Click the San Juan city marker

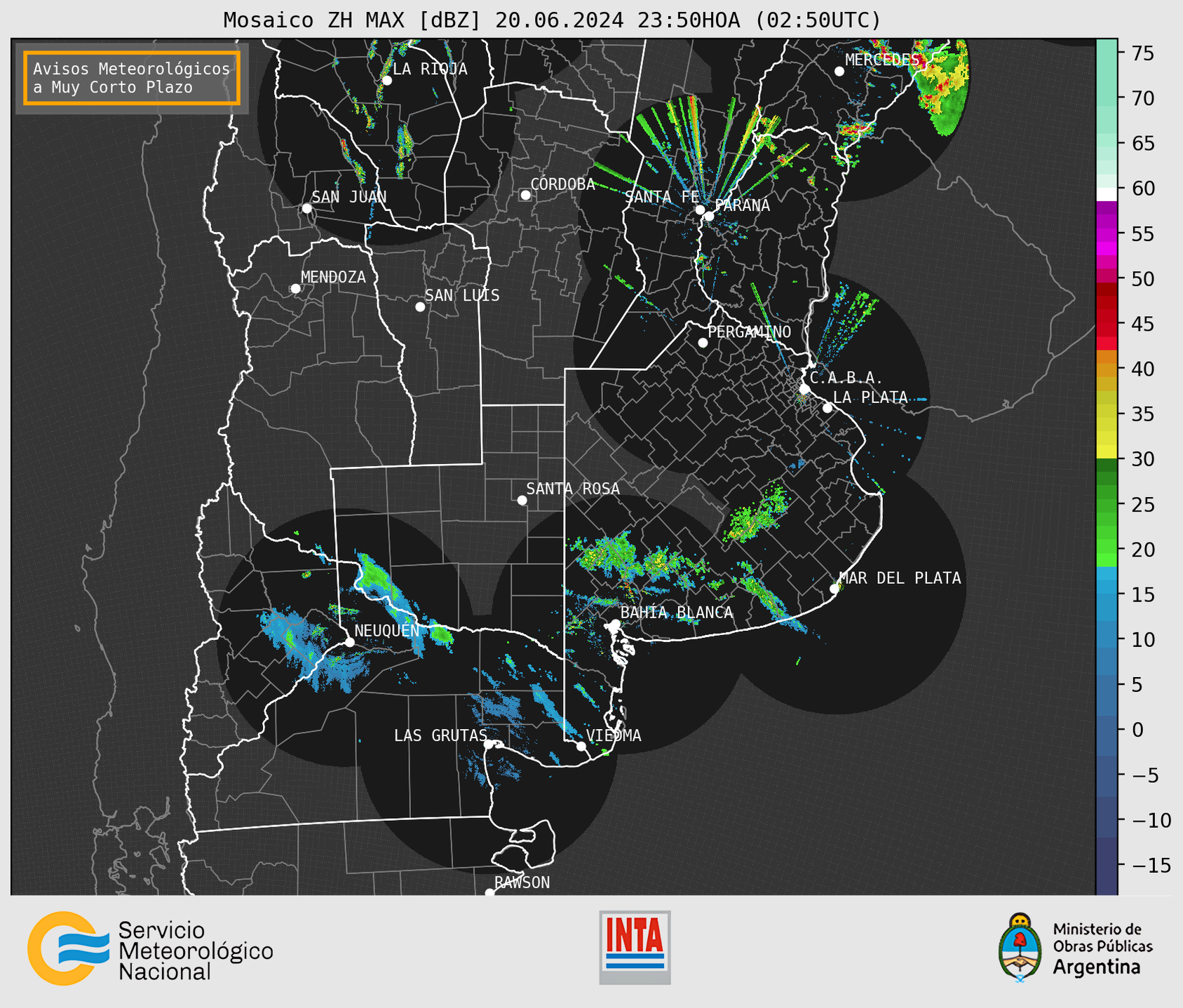click(x=306, y=208)
